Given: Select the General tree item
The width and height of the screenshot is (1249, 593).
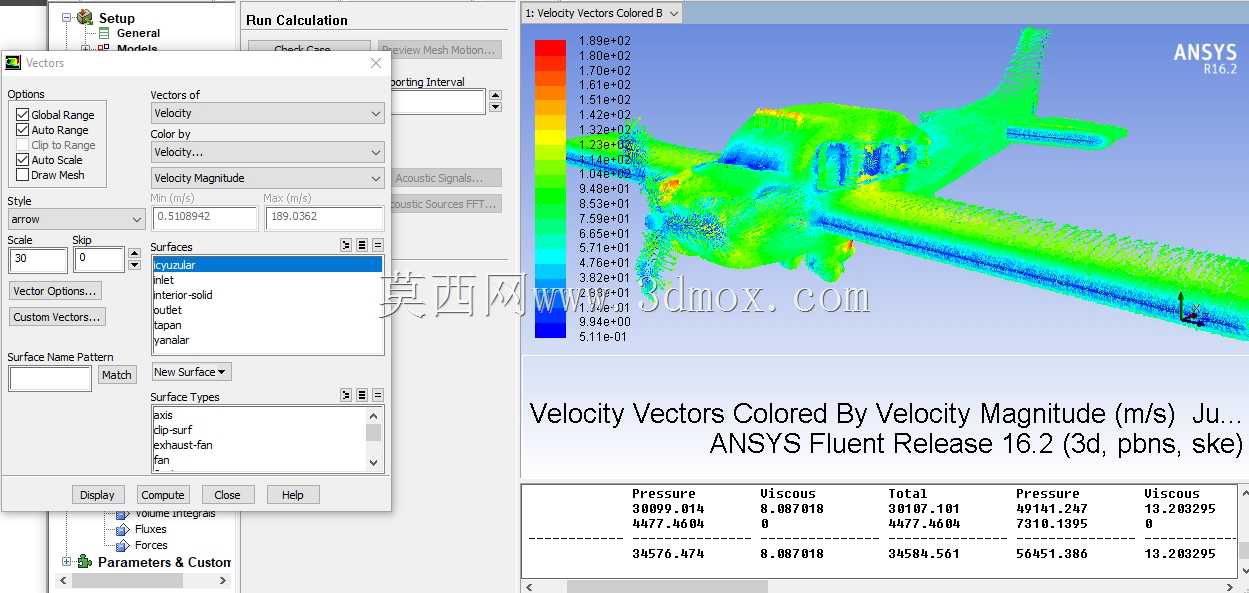Looking at the screenshot, I should pos(138,33).
